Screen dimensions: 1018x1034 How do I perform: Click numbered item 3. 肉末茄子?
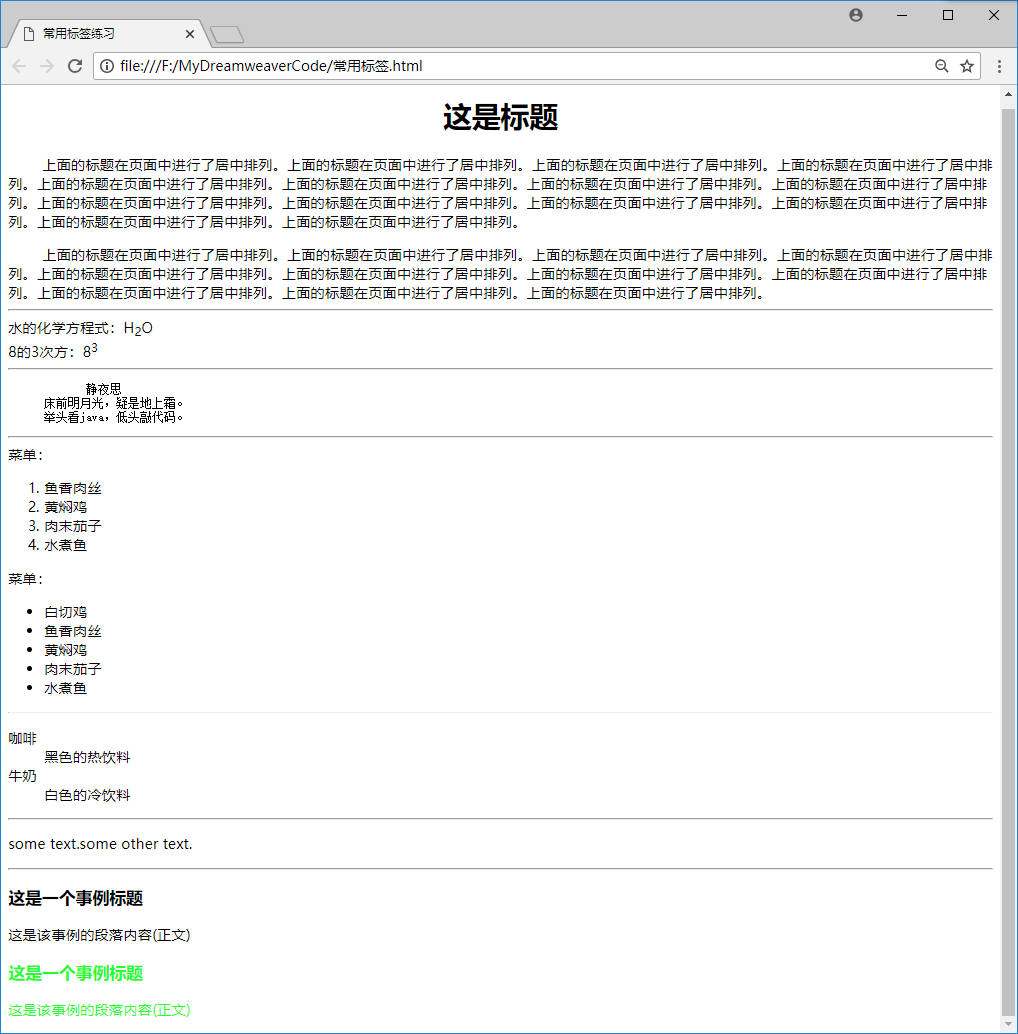pyautogui.click(x=65, y=526)
